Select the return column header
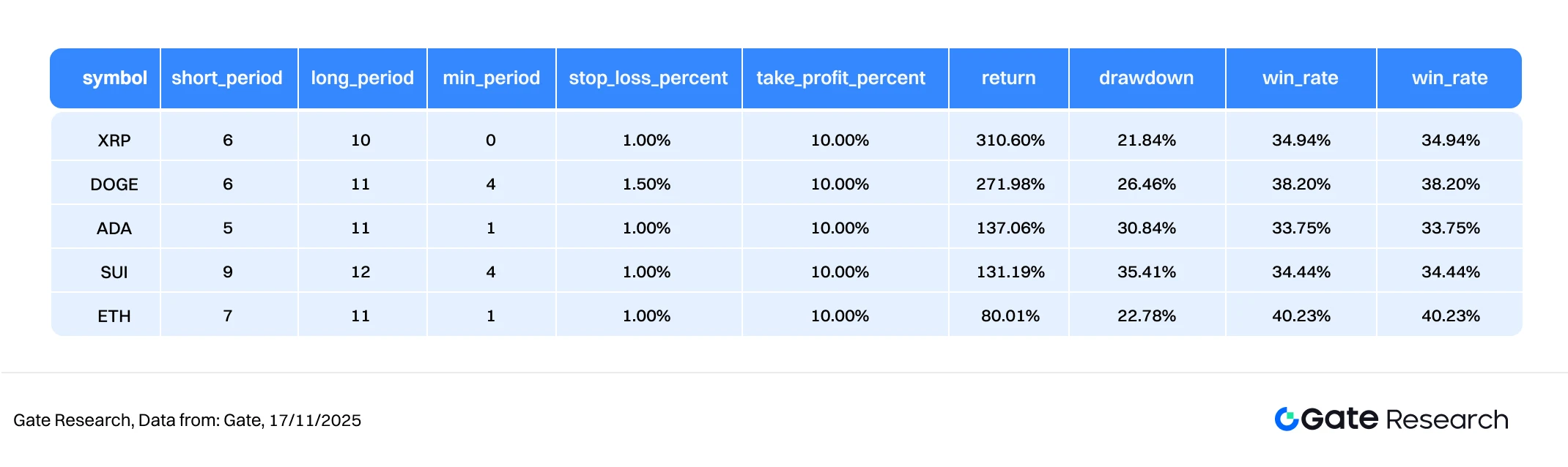This screenshot has width=1568, height=467. click(1008, 78)
